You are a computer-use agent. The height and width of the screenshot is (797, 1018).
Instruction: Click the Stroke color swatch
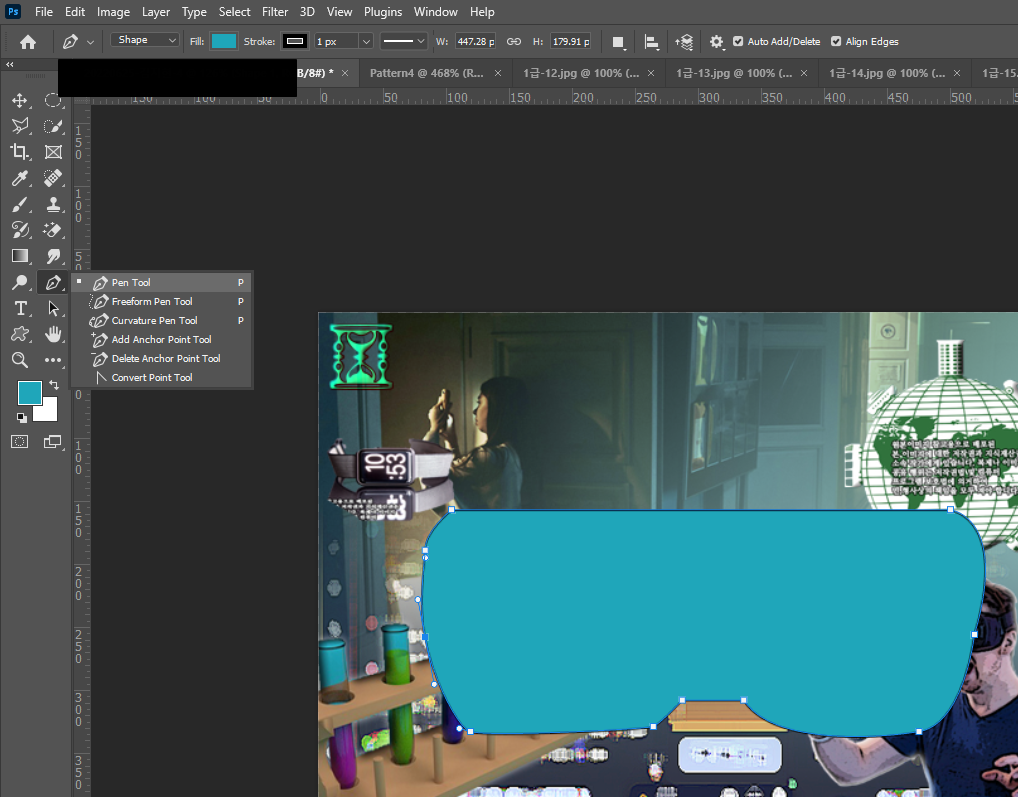[x=295, y=41]
